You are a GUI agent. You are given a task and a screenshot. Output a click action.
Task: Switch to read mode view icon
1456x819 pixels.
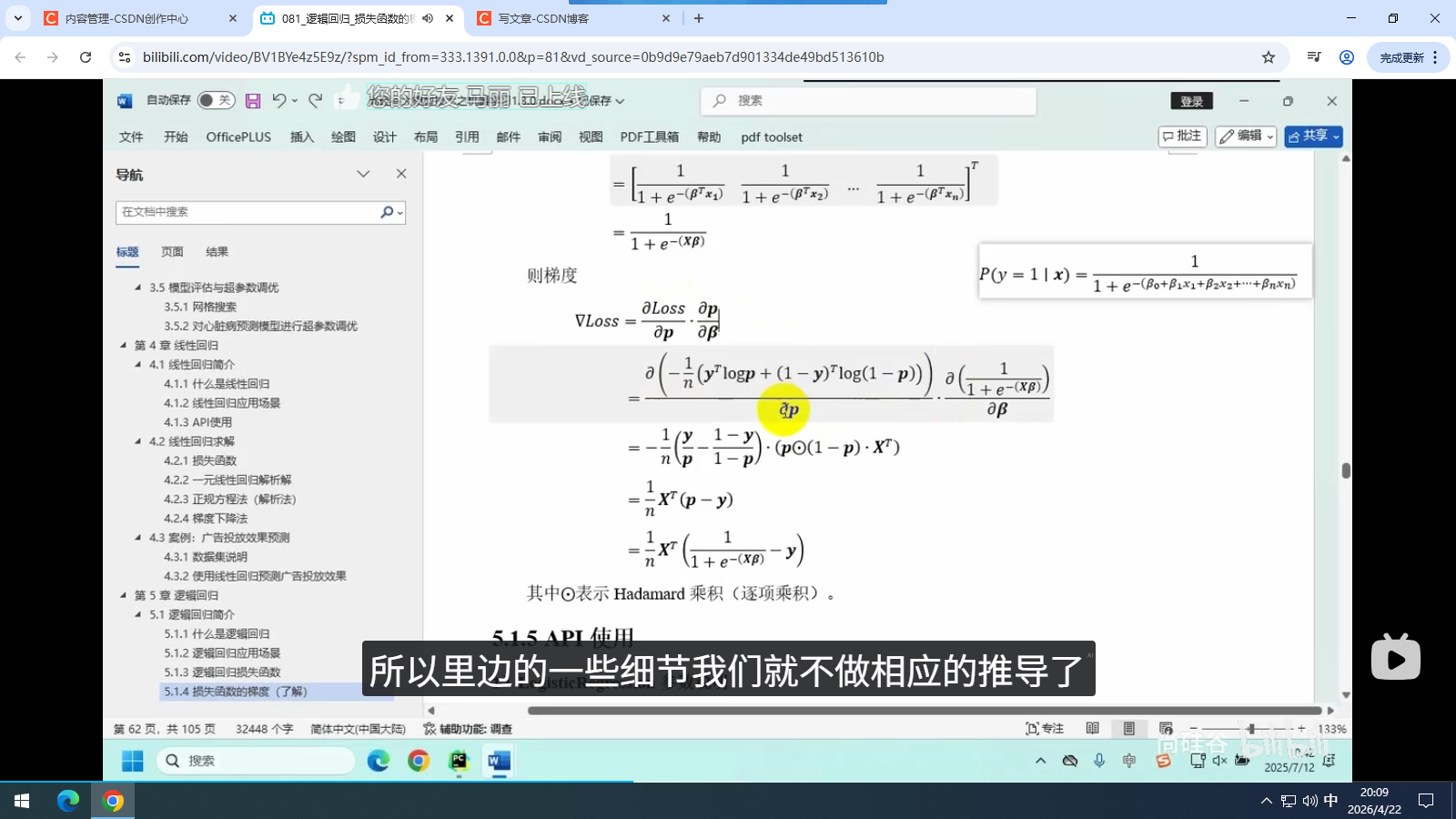tap(1093, 729)
